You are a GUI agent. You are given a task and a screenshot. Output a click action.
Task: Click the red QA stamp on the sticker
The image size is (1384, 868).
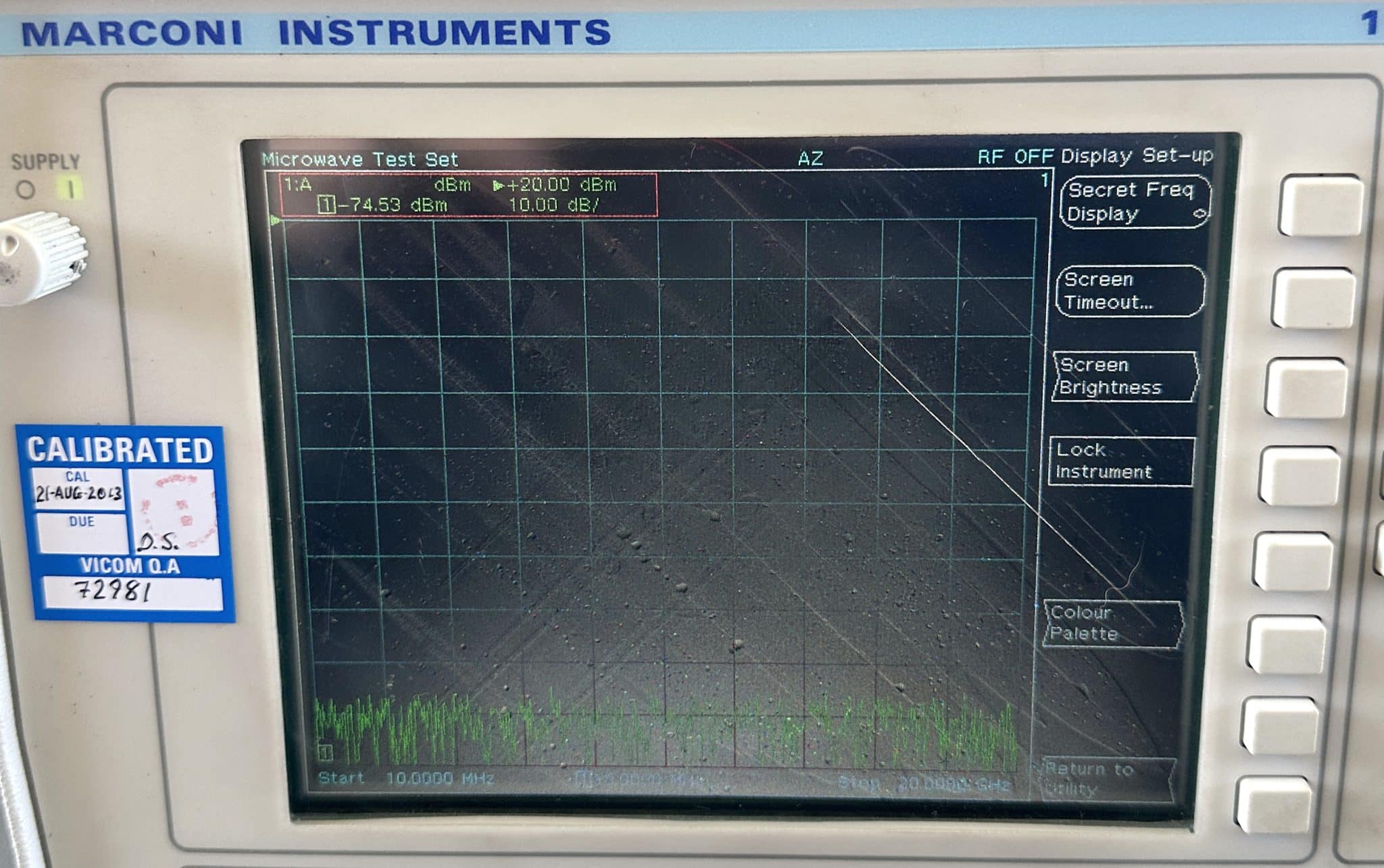click(x=177, y=510)
